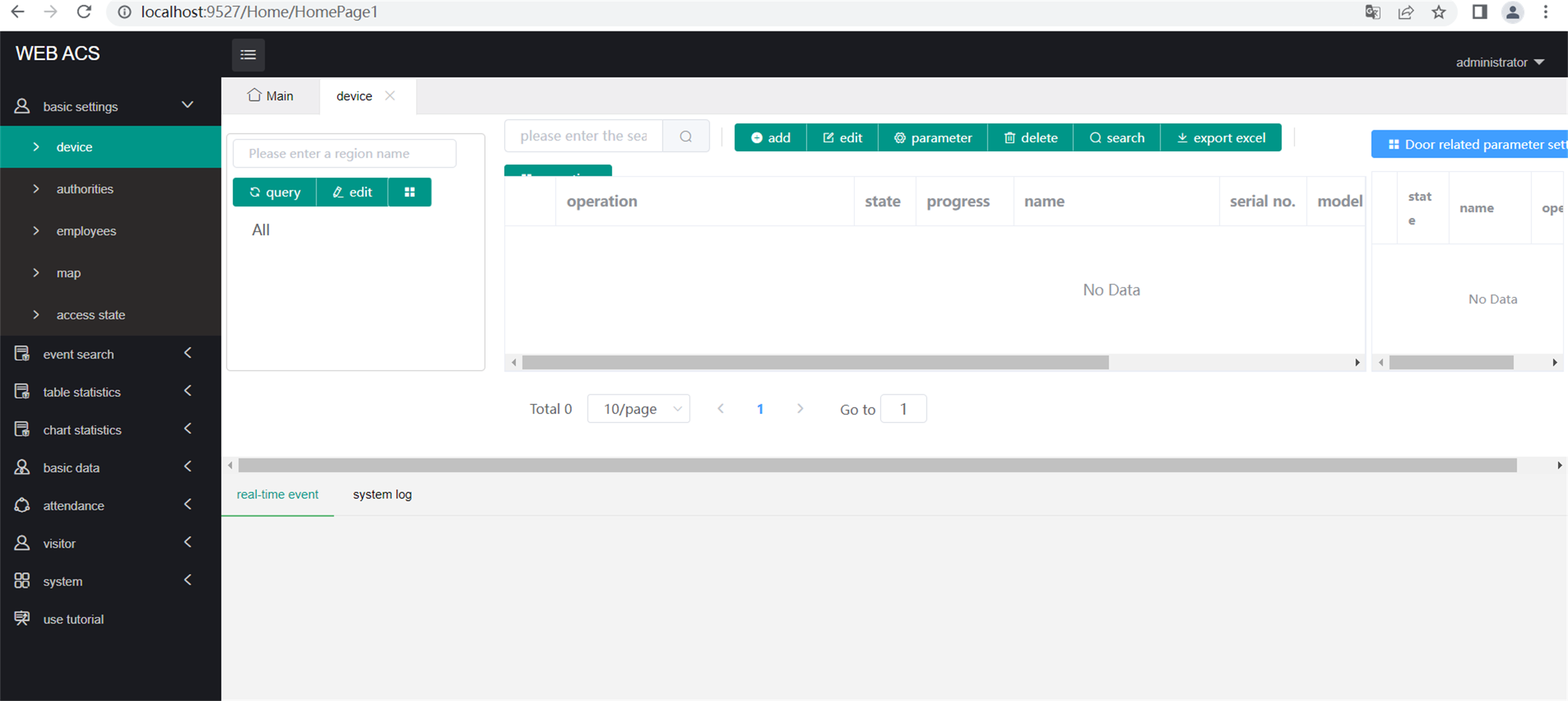Click the region name input field
This screenshot has width=1568, height=701.
coord(344,153)
